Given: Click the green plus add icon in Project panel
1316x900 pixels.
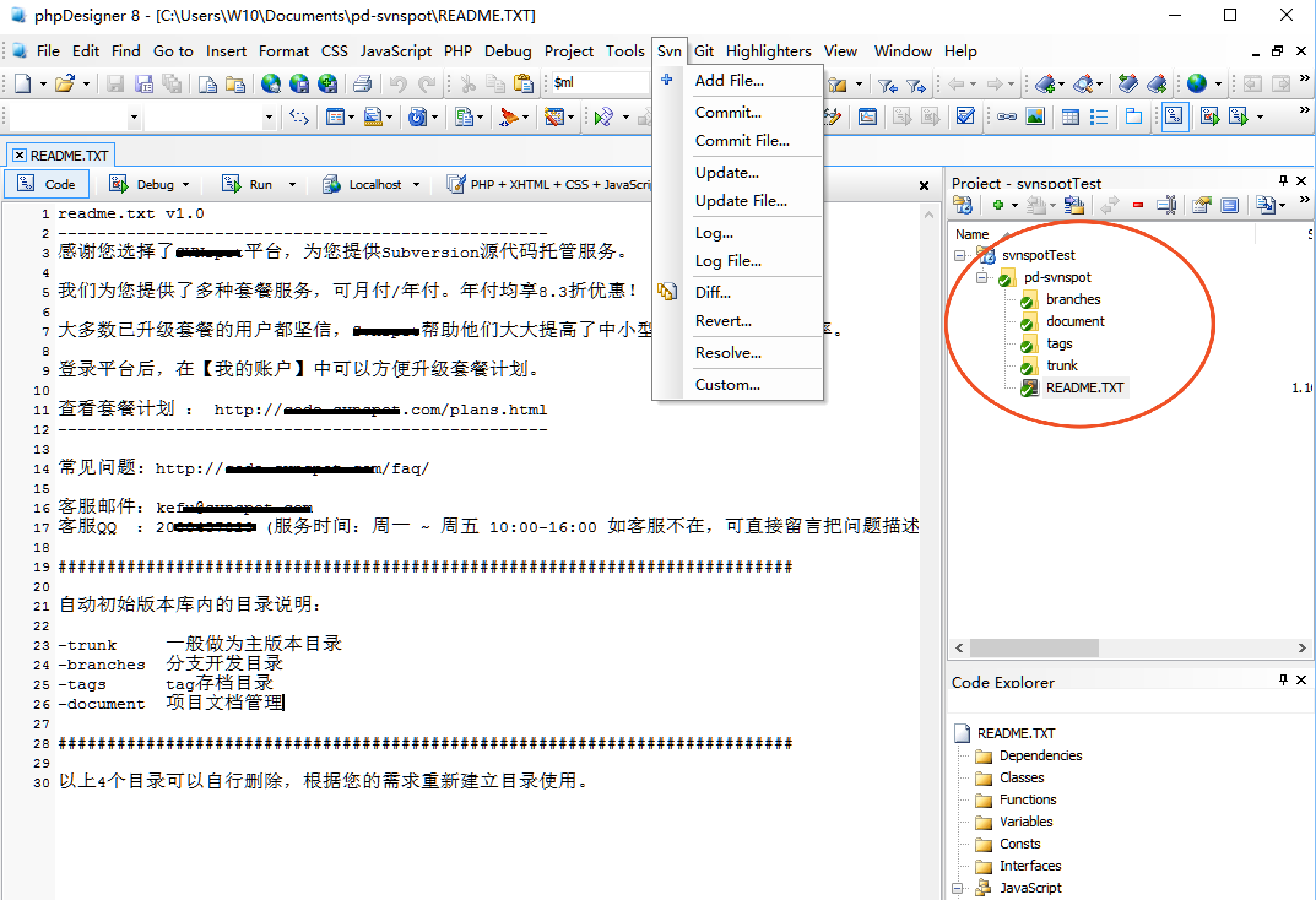Looking at the screenshot, I should tap(998, 205).
